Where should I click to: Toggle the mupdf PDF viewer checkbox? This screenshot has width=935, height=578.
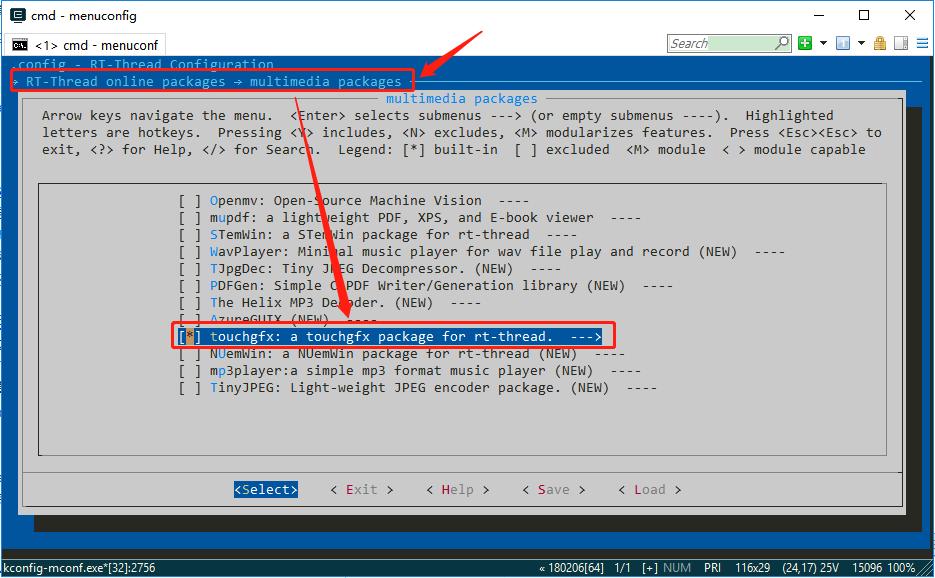(190, 218)
